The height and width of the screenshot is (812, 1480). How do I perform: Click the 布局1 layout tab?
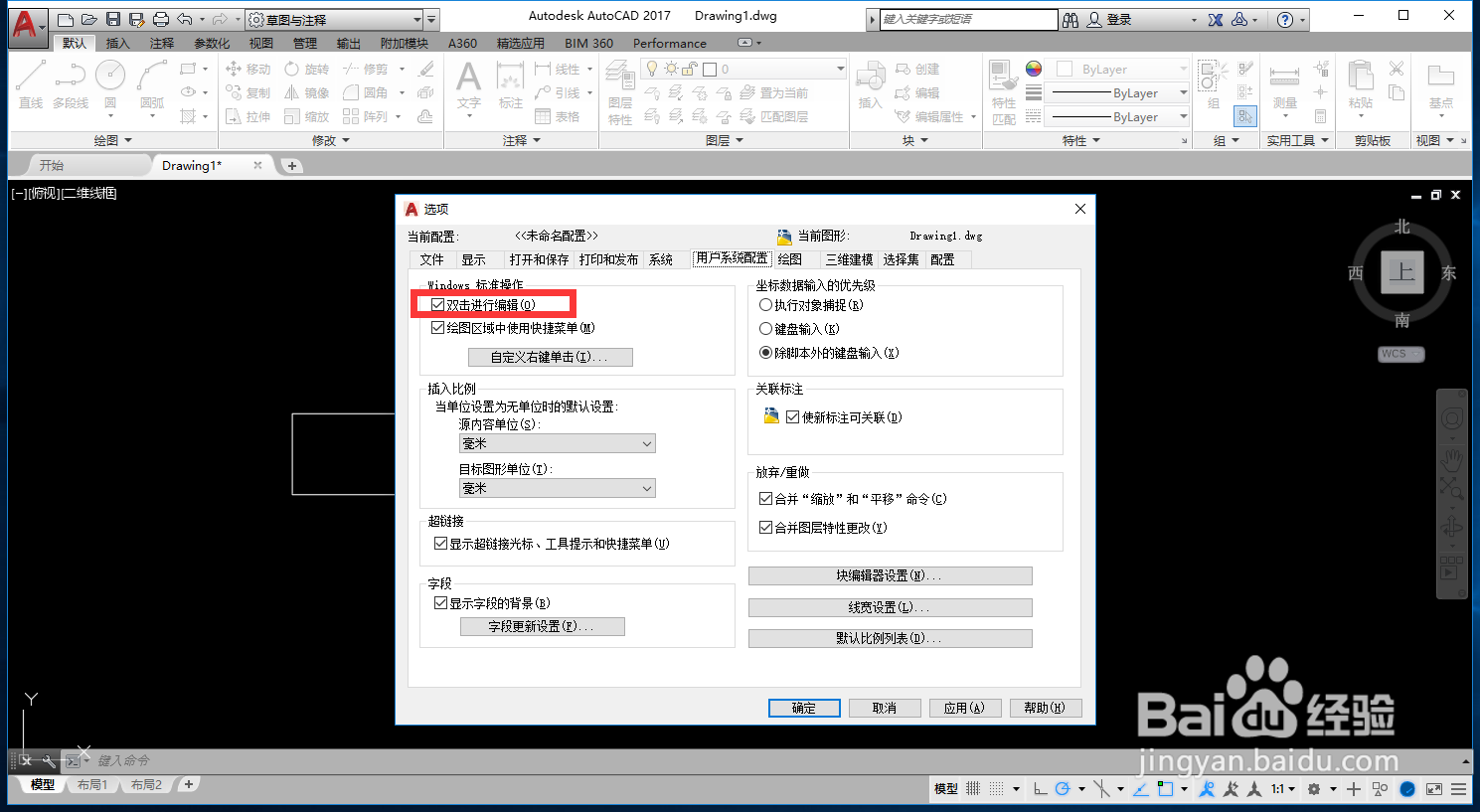point(92,785)
